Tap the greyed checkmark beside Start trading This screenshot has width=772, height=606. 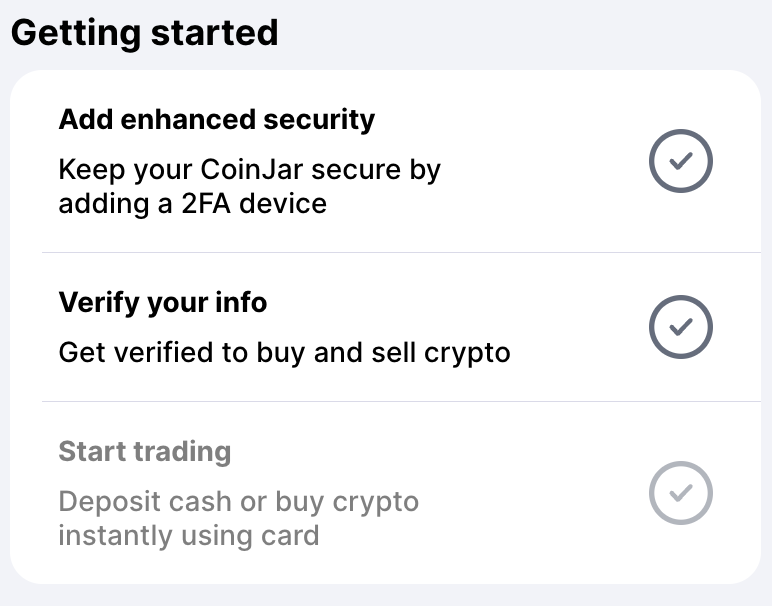pos(681,493)
